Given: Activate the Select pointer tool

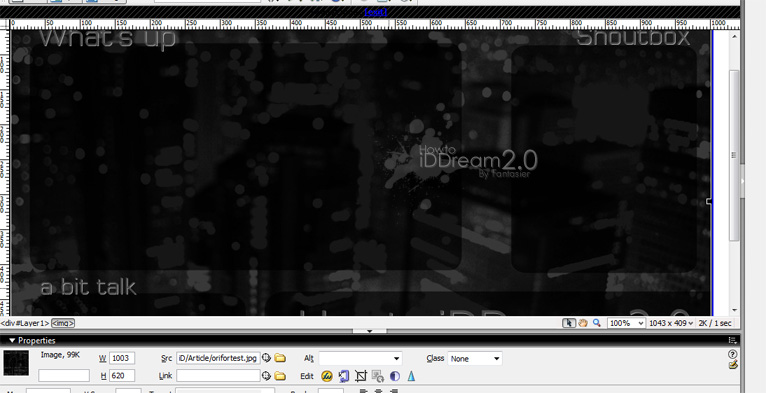Looking at the screenshot, I should [569, 323].
